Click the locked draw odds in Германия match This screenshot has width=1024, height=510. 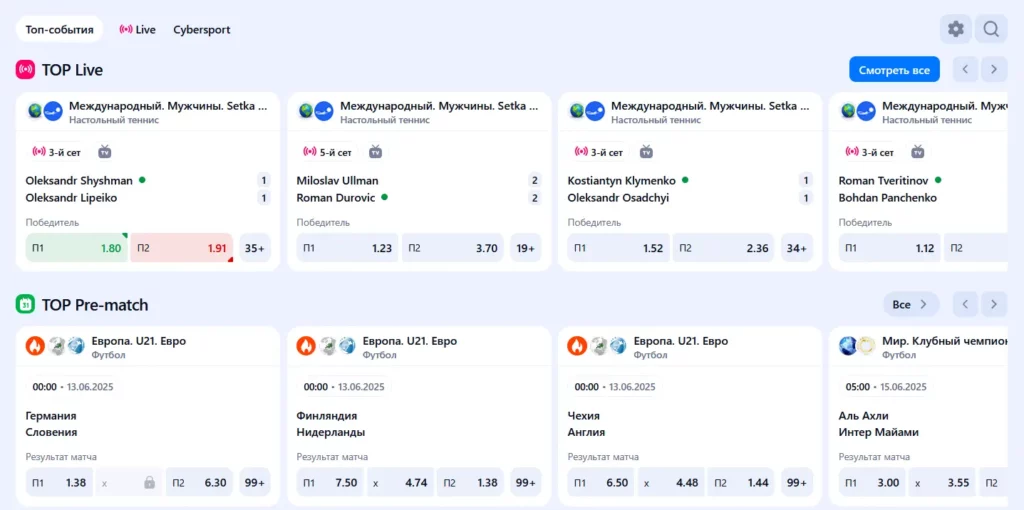(x=129, y=482)
